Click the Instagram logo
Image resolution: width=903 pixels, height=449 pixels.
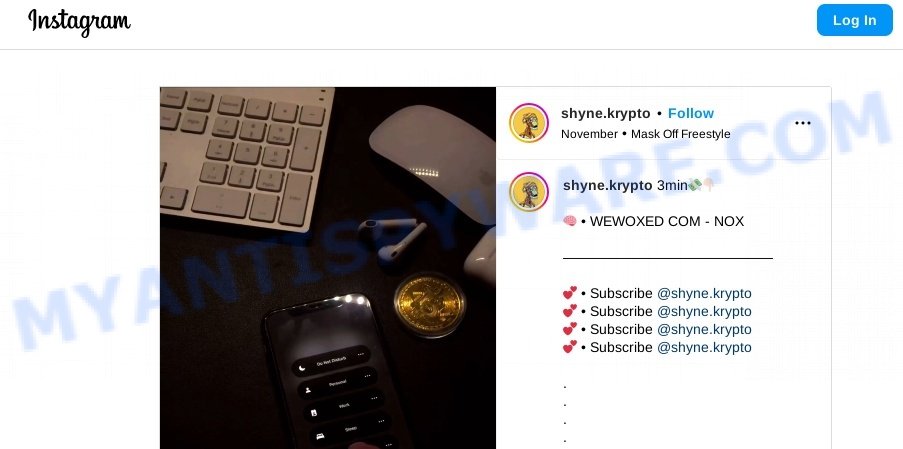point(79,22)
